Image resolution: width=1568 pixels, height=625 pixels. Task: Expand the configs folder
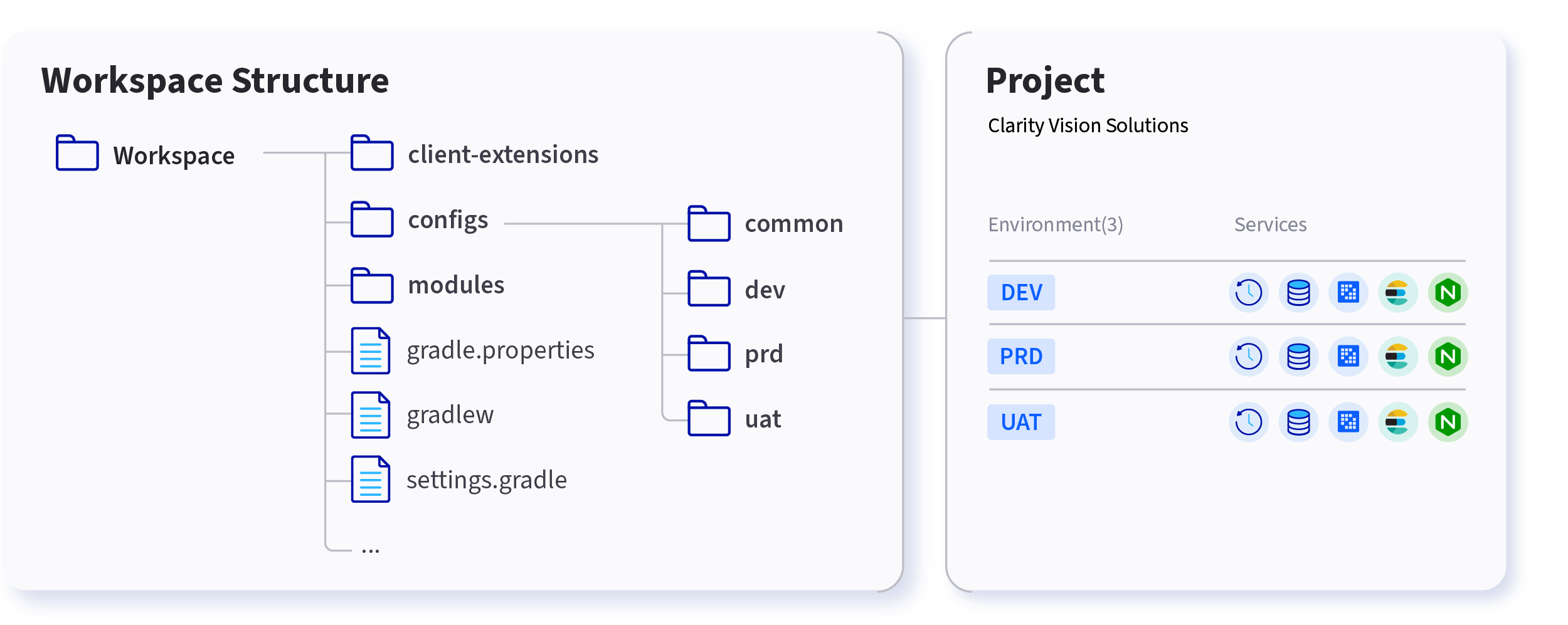tap(420, 220)
